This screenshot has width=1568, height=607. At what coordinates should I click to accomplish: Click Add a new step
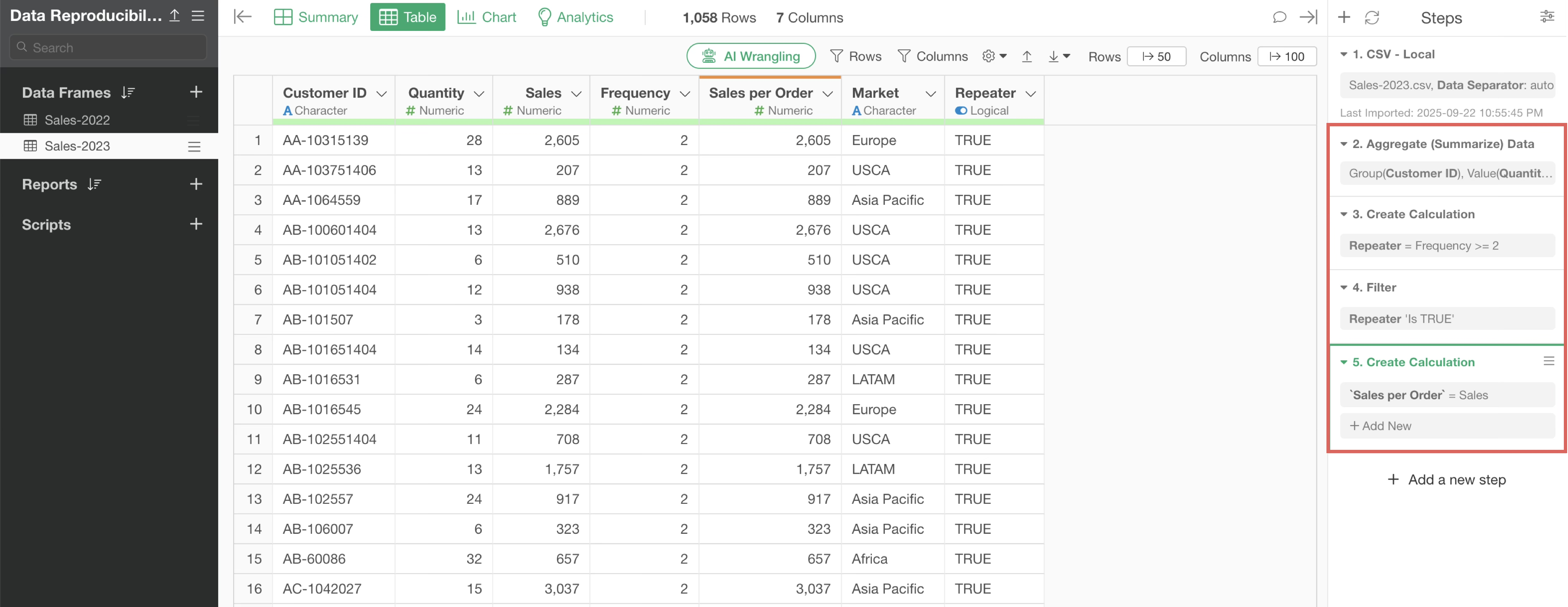tap(1446, 479)
